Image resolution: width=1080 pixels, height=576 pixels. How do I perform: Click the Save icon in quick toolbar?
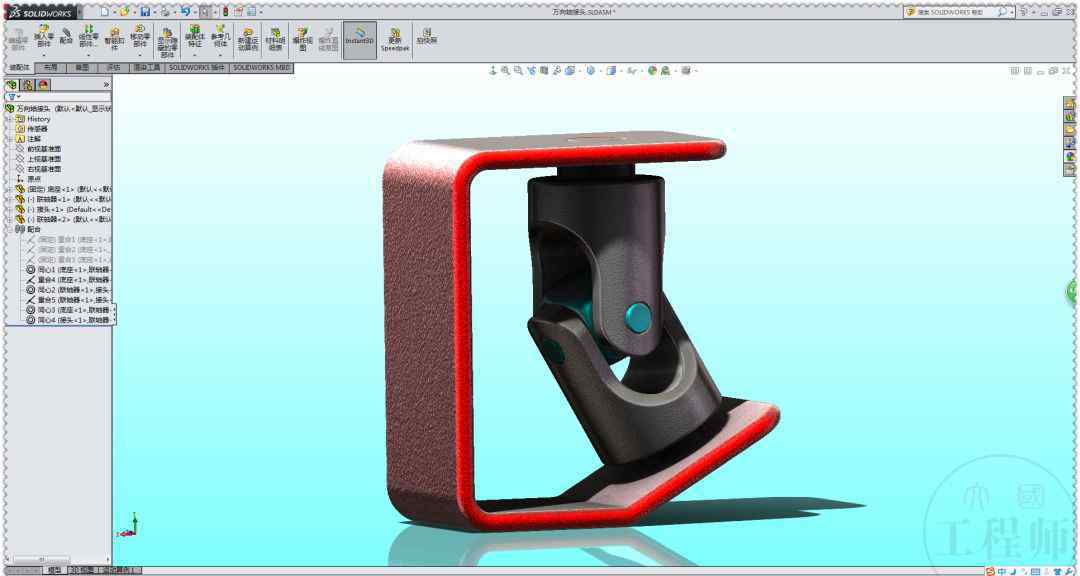click(145, 12)
